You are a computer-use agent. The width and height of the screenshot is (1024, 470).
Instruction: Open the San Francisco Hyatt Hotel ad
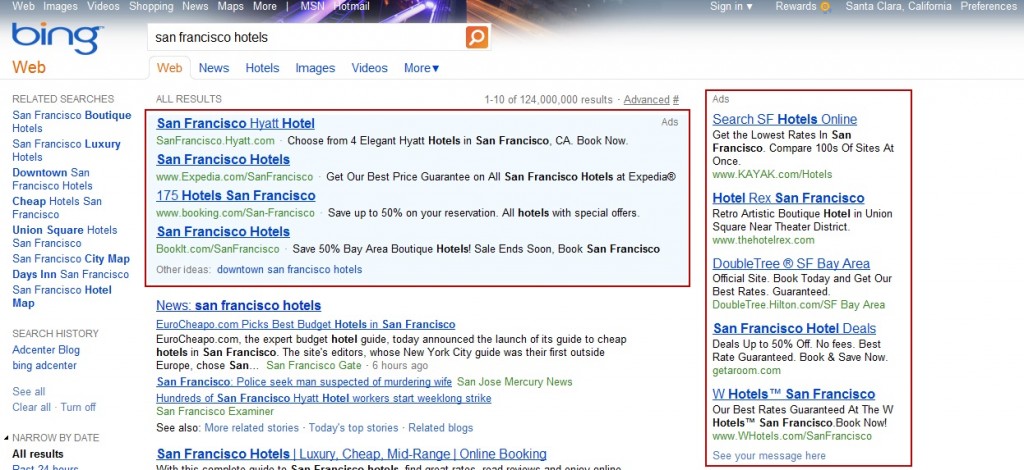(x=235, y=123)
